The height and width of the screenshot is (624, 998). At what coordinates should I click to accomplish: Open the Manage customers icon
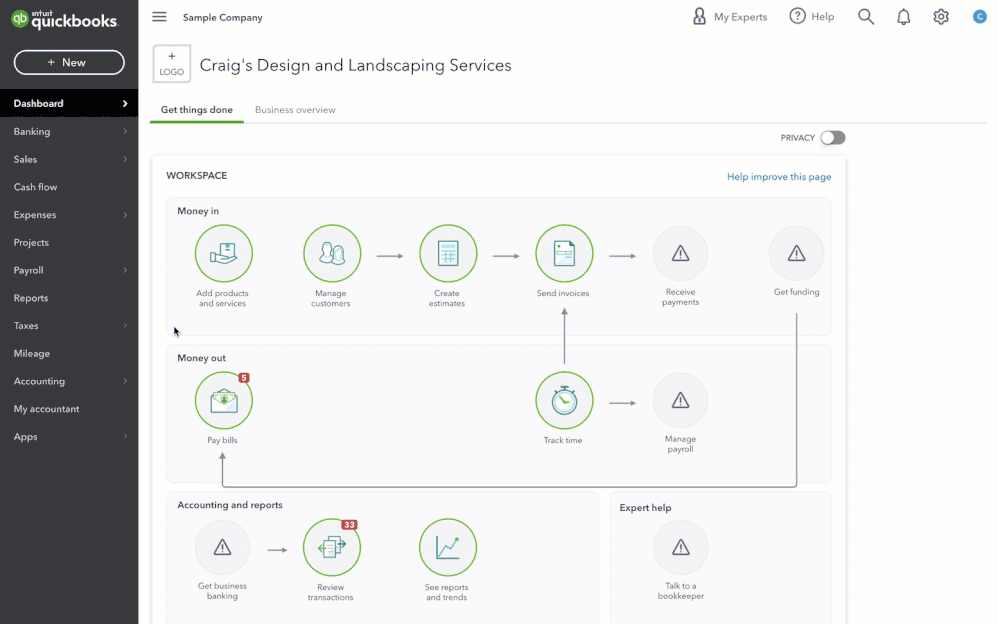[332, 254]
